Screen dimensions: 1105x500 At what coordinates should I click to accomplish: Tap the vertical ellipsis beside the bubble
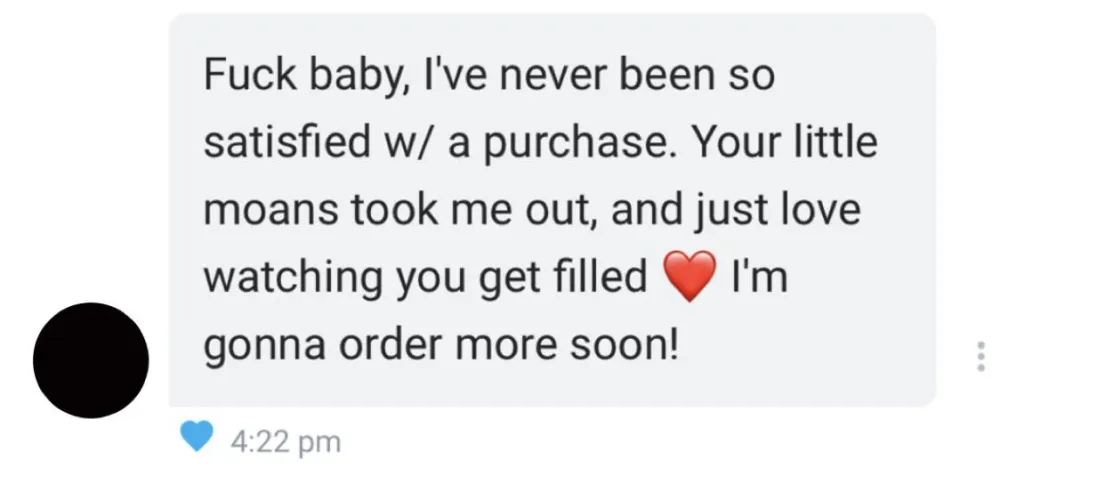[980, 356]
